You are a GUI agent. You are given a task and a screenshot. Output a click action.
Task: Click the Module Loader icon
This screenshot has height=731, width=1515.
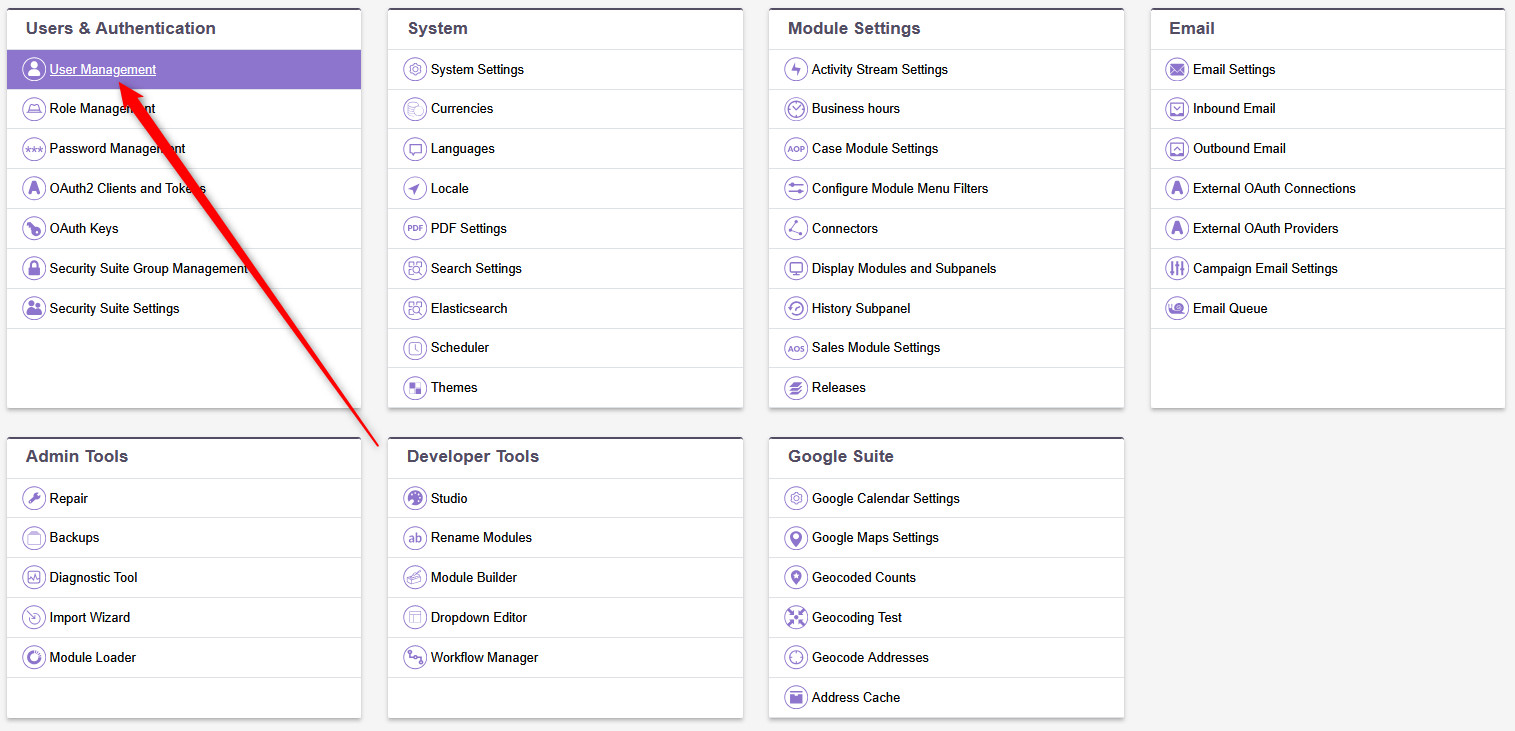point(33,657)
